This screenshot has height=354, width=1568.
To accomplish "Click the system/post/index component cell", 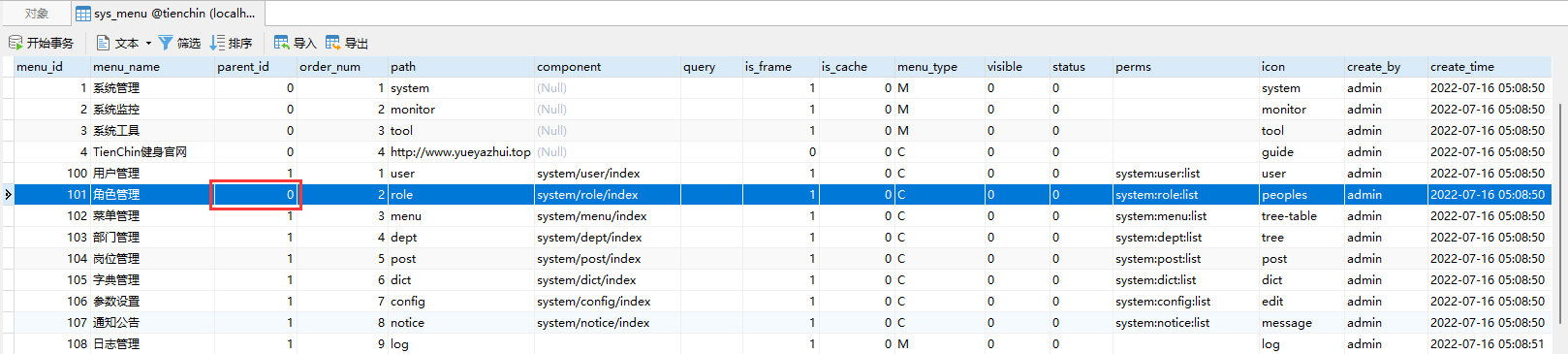I will (608, 259).
